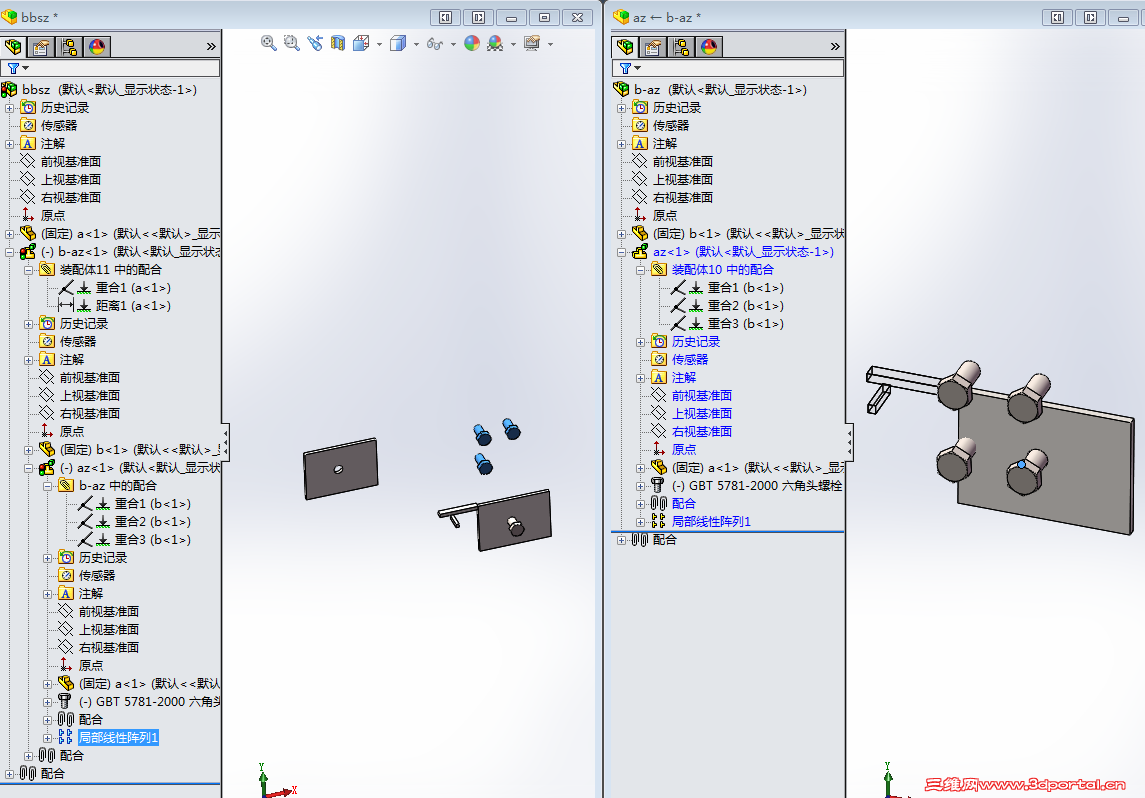Viewport: 1145px width, 798px height.
Task: Click the Edit Appearance color ball icon
Action: pos(472,43)
